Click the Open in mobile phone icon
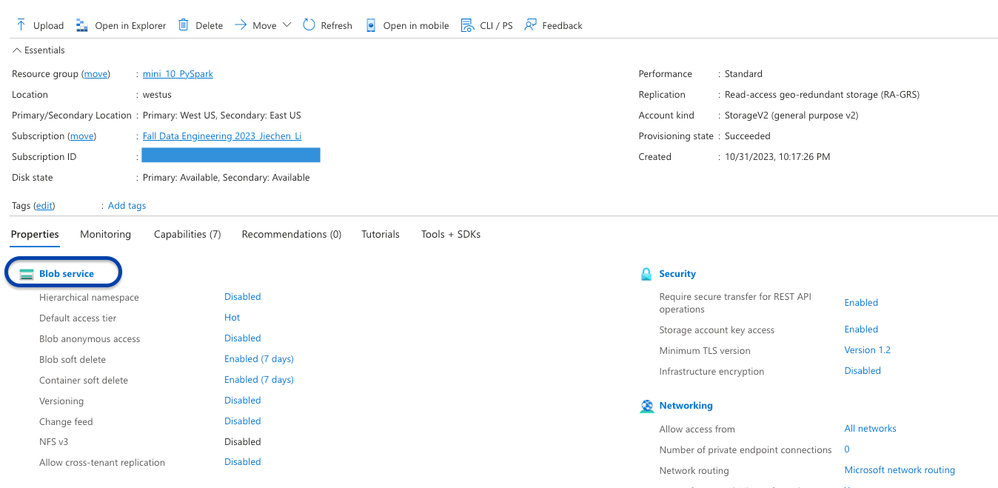This screenshot has height=488, width=998. click(371, 25)
